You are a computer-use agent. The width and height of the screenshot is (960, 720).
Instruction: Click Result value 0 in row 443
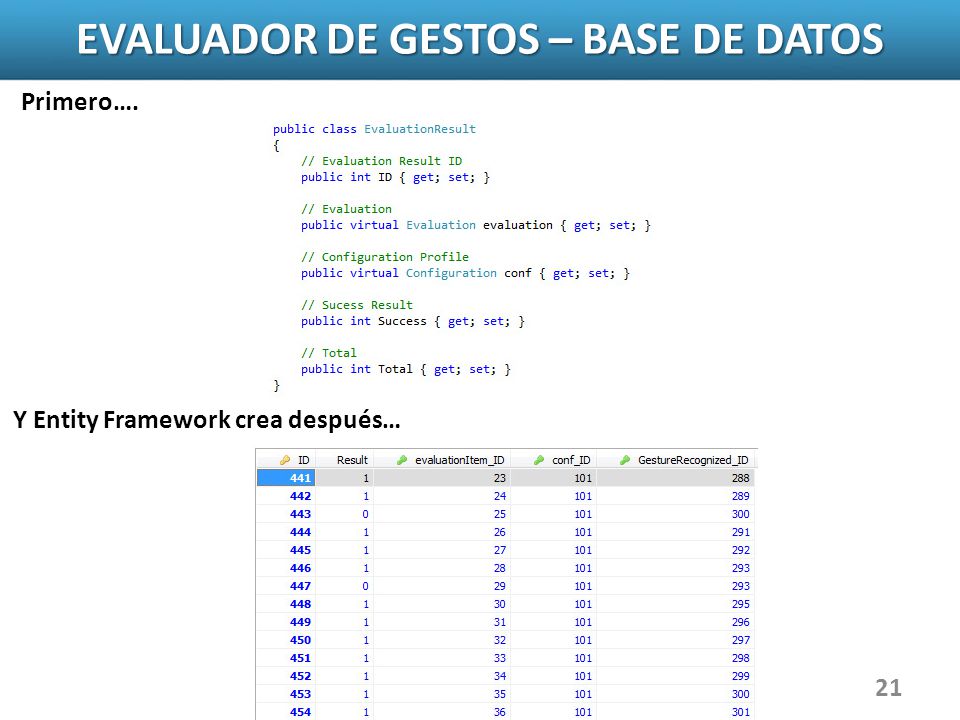pos(366,514)
